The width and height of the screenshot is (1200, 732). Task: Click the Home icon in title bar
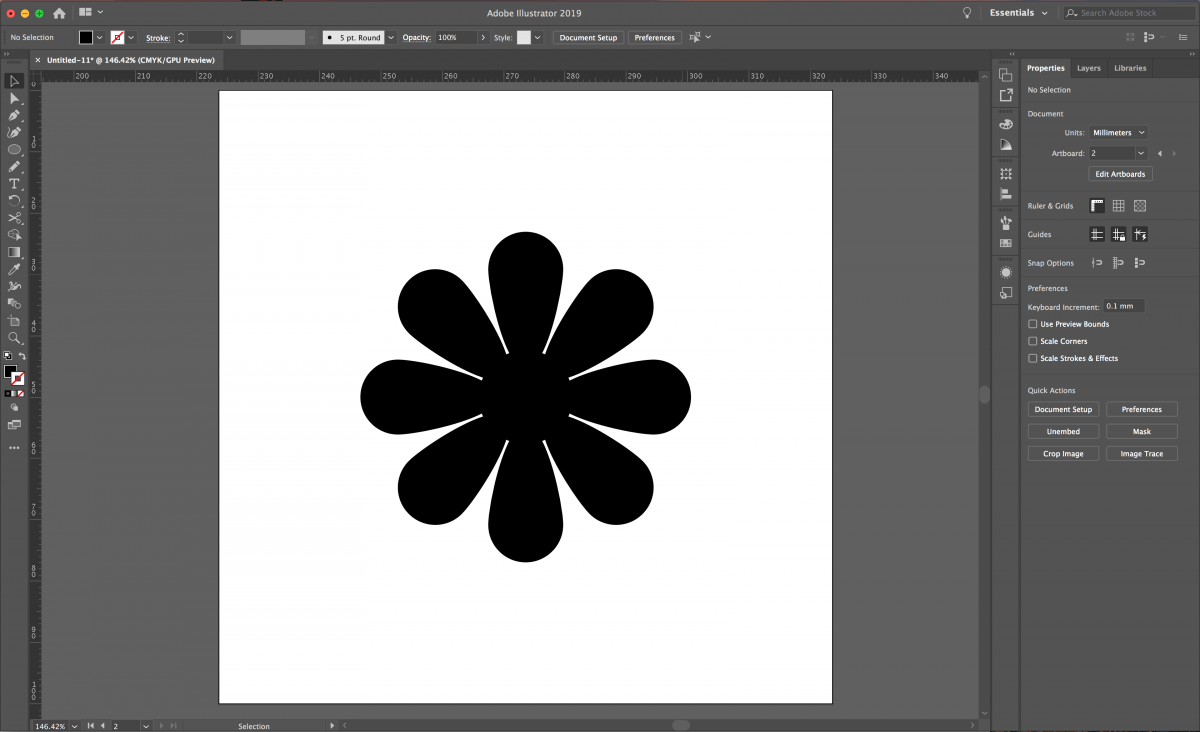(59, 13)
